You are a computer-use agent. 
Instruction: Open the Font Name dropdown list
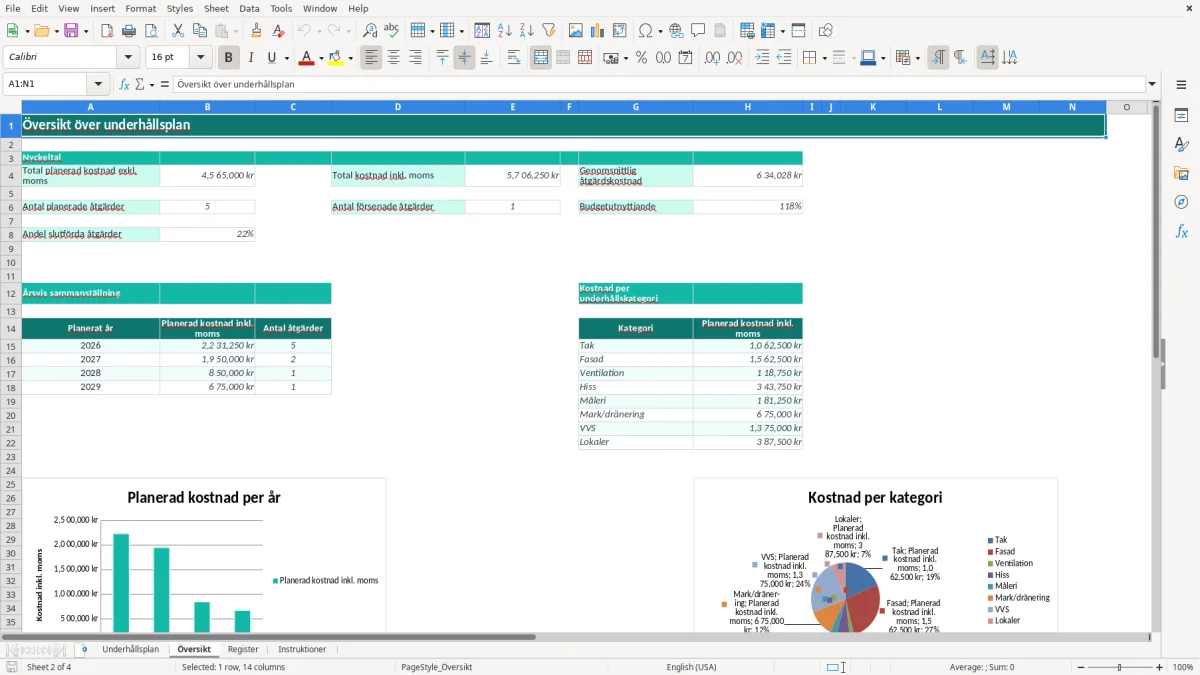click(x=127, y=58)
